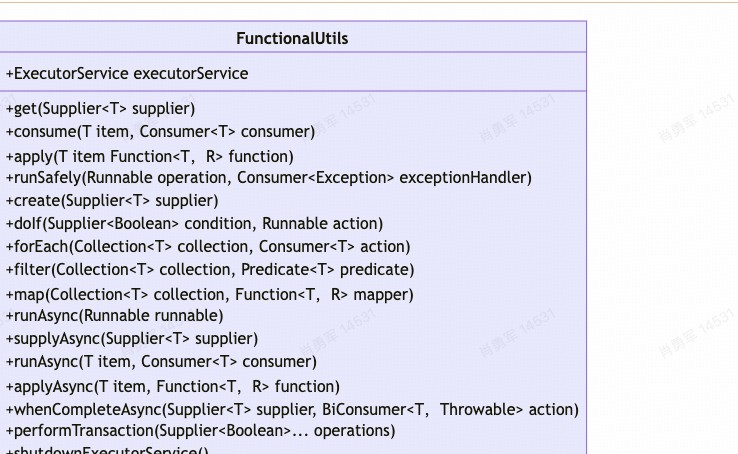Image resolution: width=738 pixels, height=454 pixels.
Task: Click the consume method line
Action: [x=160, y=132]
